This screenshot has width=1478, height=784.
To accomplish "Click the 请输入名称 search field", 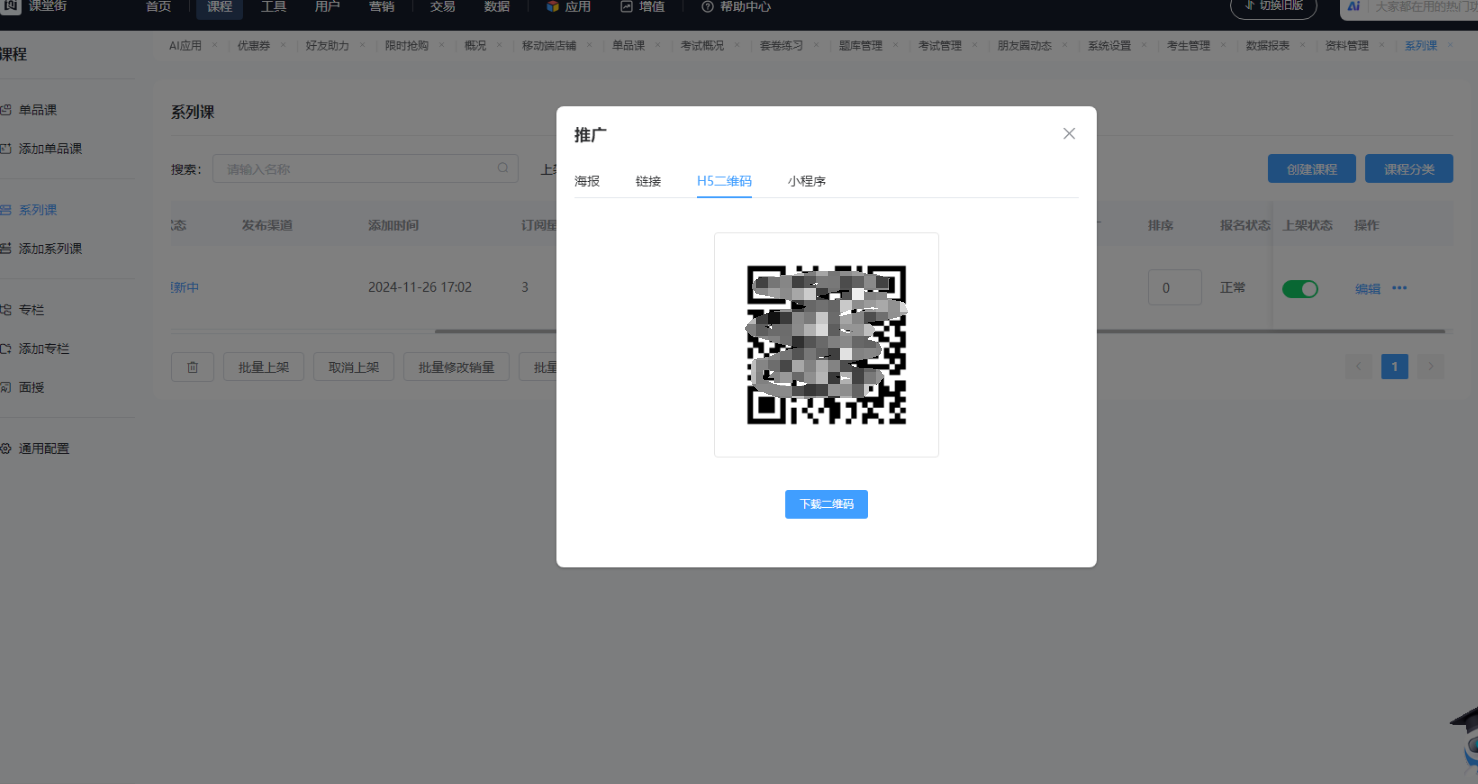I will 365,169.
